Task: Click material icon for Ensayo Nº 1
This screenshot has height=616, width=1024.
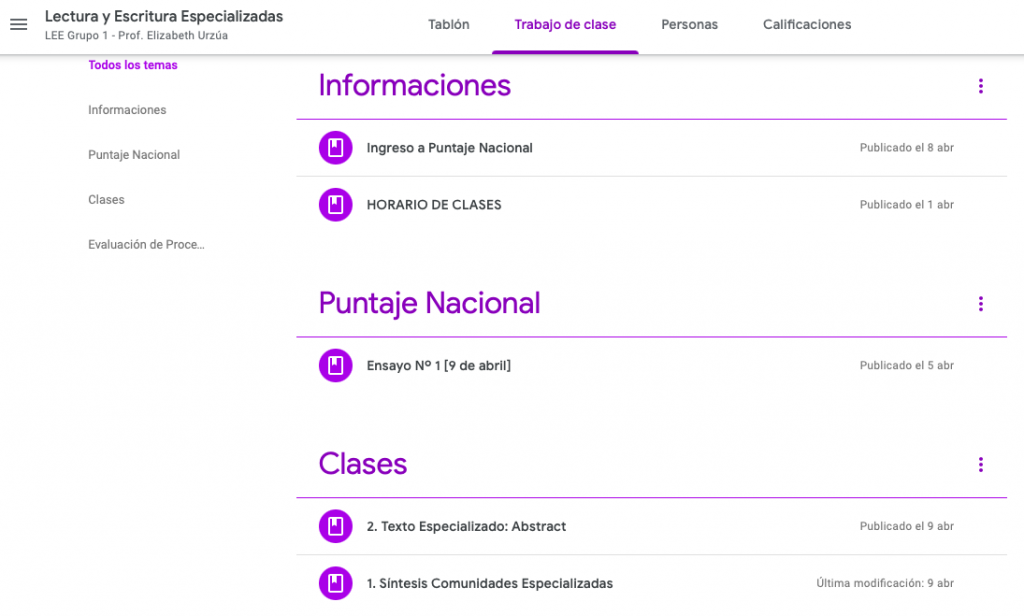Action: click(335, 366)
